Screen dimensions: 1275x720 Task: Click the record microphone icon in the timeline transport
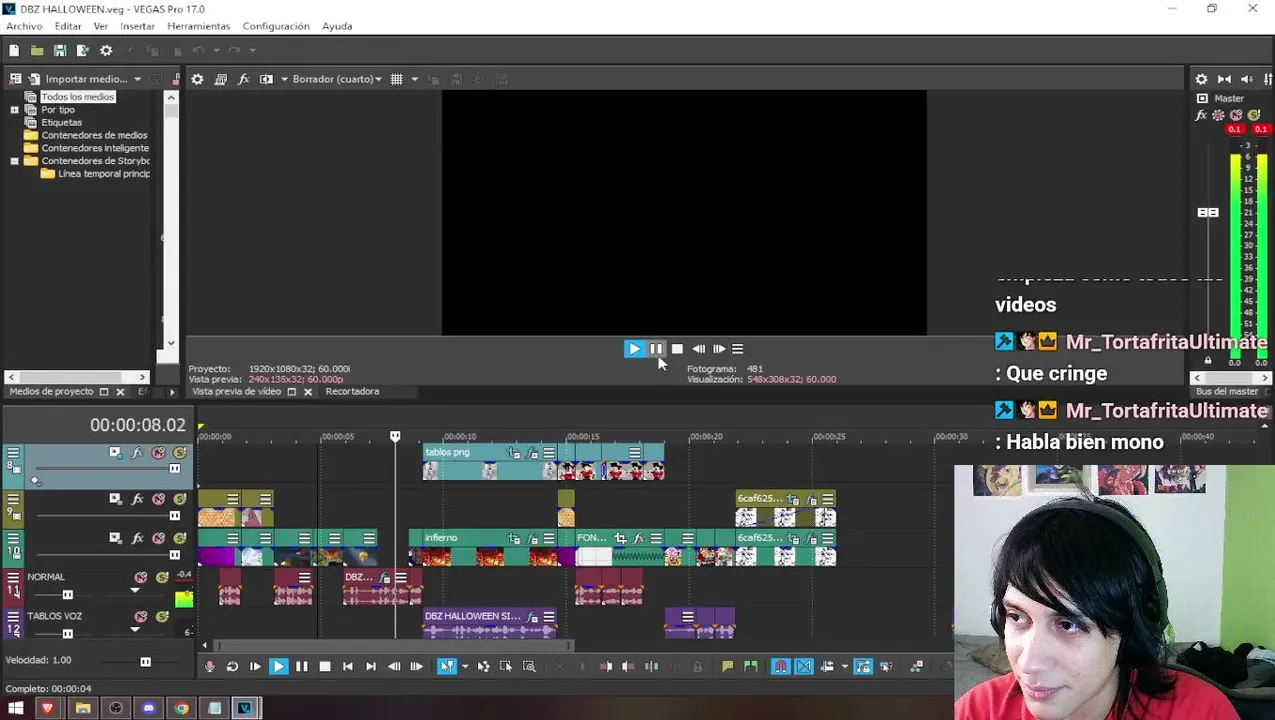click(209, 667)
